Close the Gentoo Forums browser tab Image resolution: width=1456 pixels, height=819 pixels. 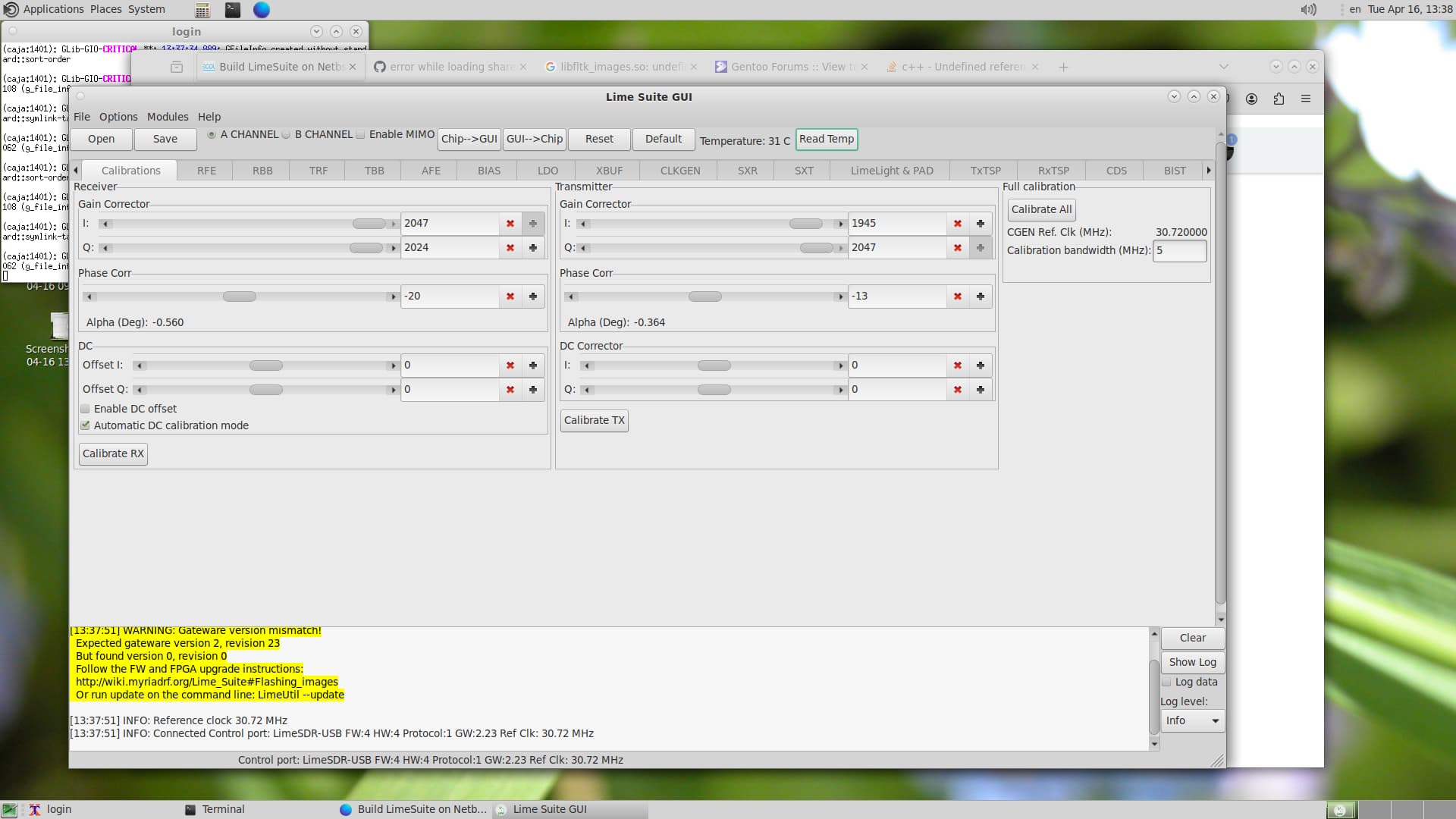[x=864, y=67]
